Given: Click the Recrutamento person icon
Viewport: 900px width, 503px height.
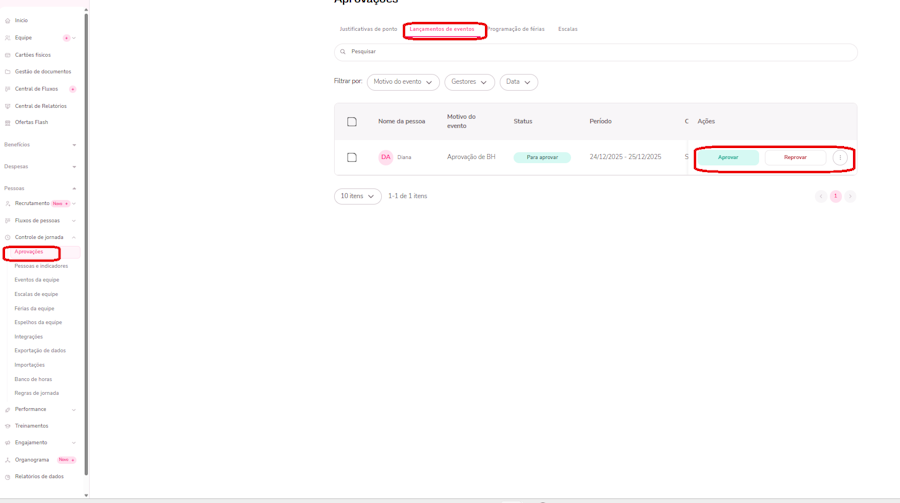Looking at the screenshot, I should 7,203.
